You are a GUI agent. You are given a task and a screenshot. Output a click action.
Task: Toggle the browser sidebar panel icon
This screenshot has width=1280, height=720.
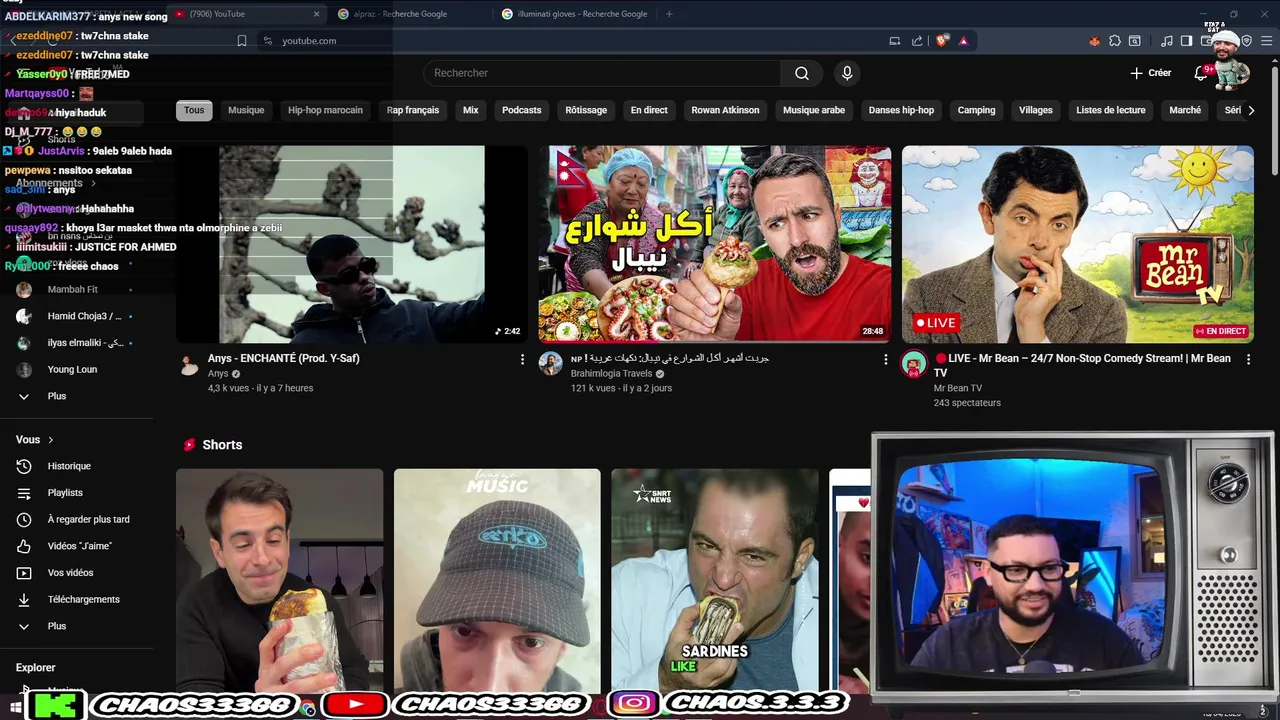click(1186, 41)
